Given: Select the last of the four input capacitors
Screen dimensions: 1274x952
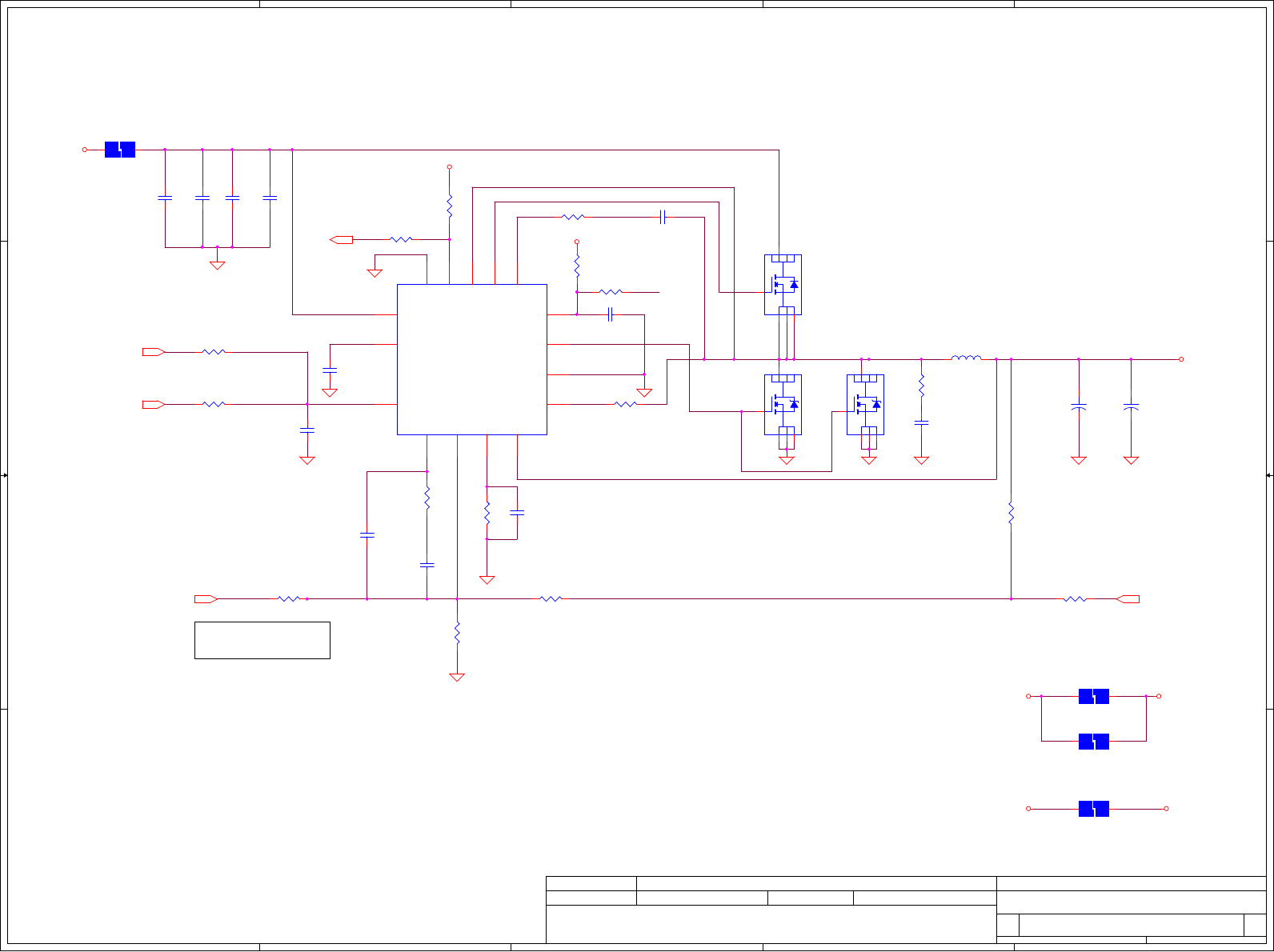Looking at the screenshot, I should (x=270, y=197).
